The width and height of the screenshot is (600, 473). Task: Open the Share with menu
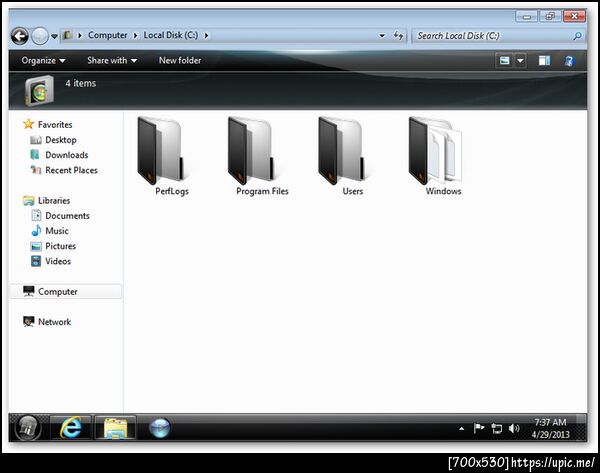coord(112,60)
